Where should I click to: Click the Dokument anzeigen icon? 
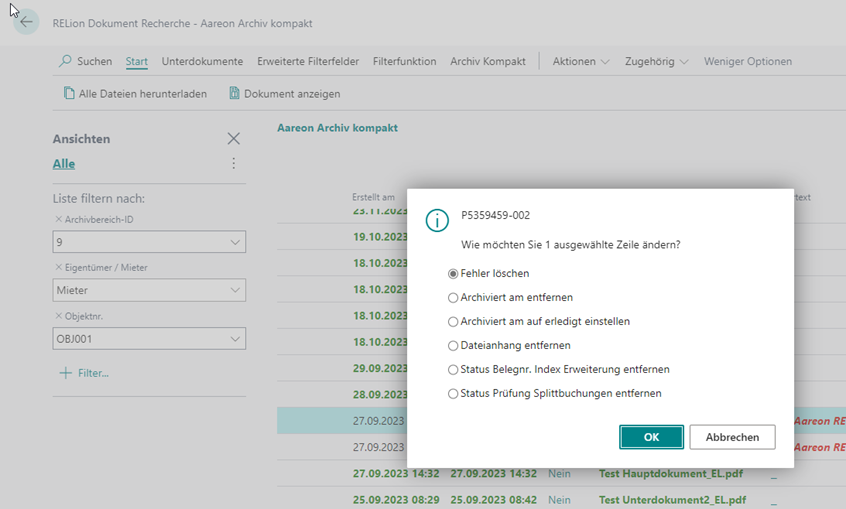[234, 94]
